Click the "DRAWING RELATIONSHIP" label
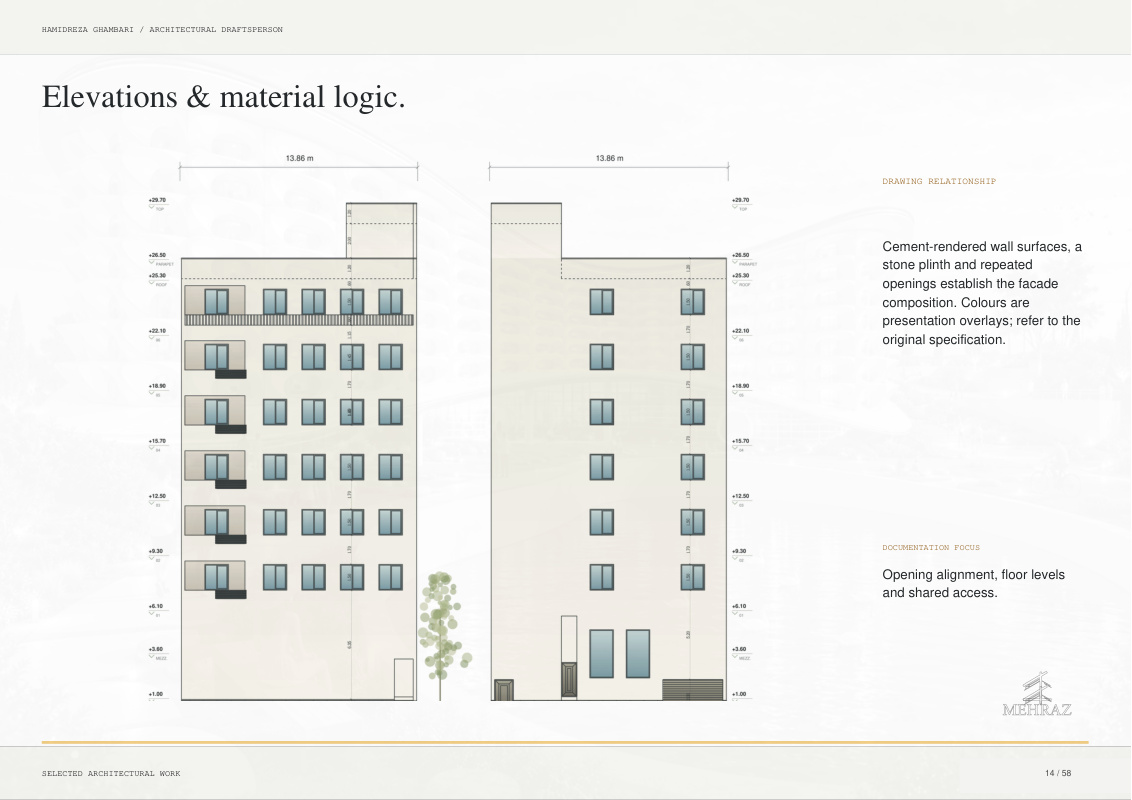1132x800 pixels. (939, 181)
